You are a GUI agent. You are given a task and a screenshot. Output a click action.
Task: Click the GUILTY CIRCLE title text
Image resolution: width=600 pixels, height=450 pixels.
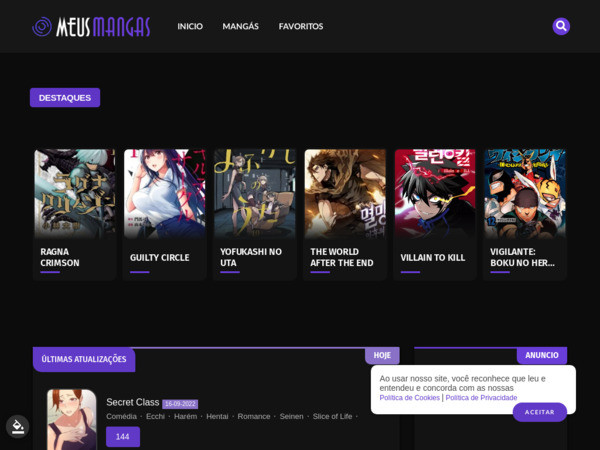pos(160,258)
